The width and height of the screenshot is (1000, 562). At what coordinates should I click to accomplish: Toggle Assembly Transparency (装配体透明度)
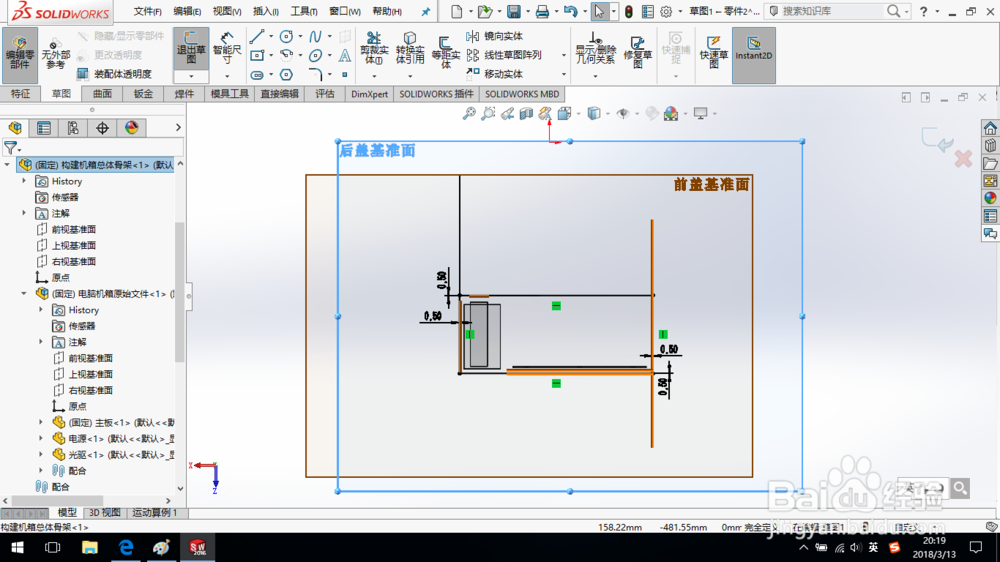(115, 74)
